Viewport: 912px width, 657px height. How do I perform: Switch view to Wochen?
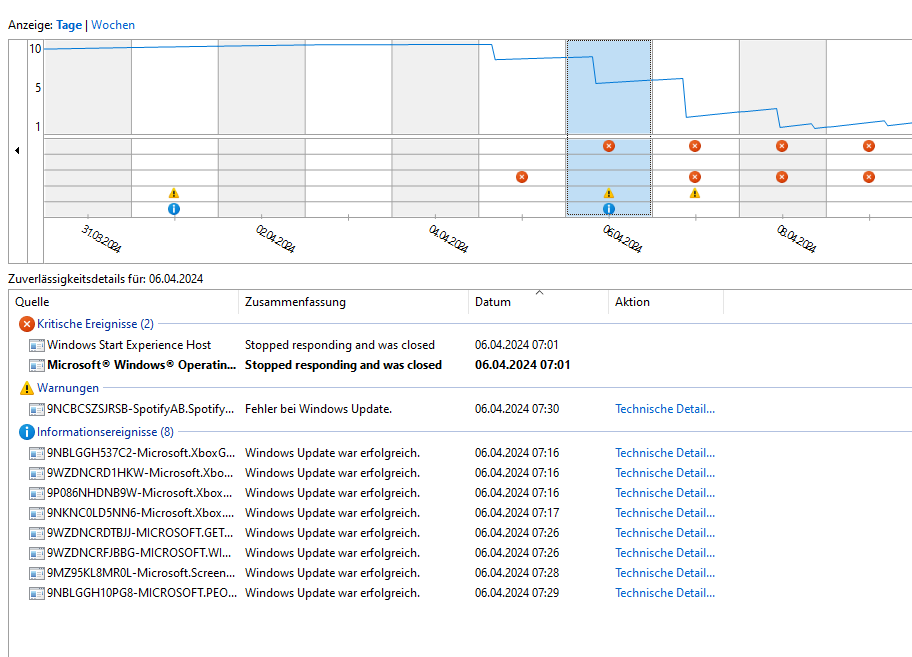[113, 25]
